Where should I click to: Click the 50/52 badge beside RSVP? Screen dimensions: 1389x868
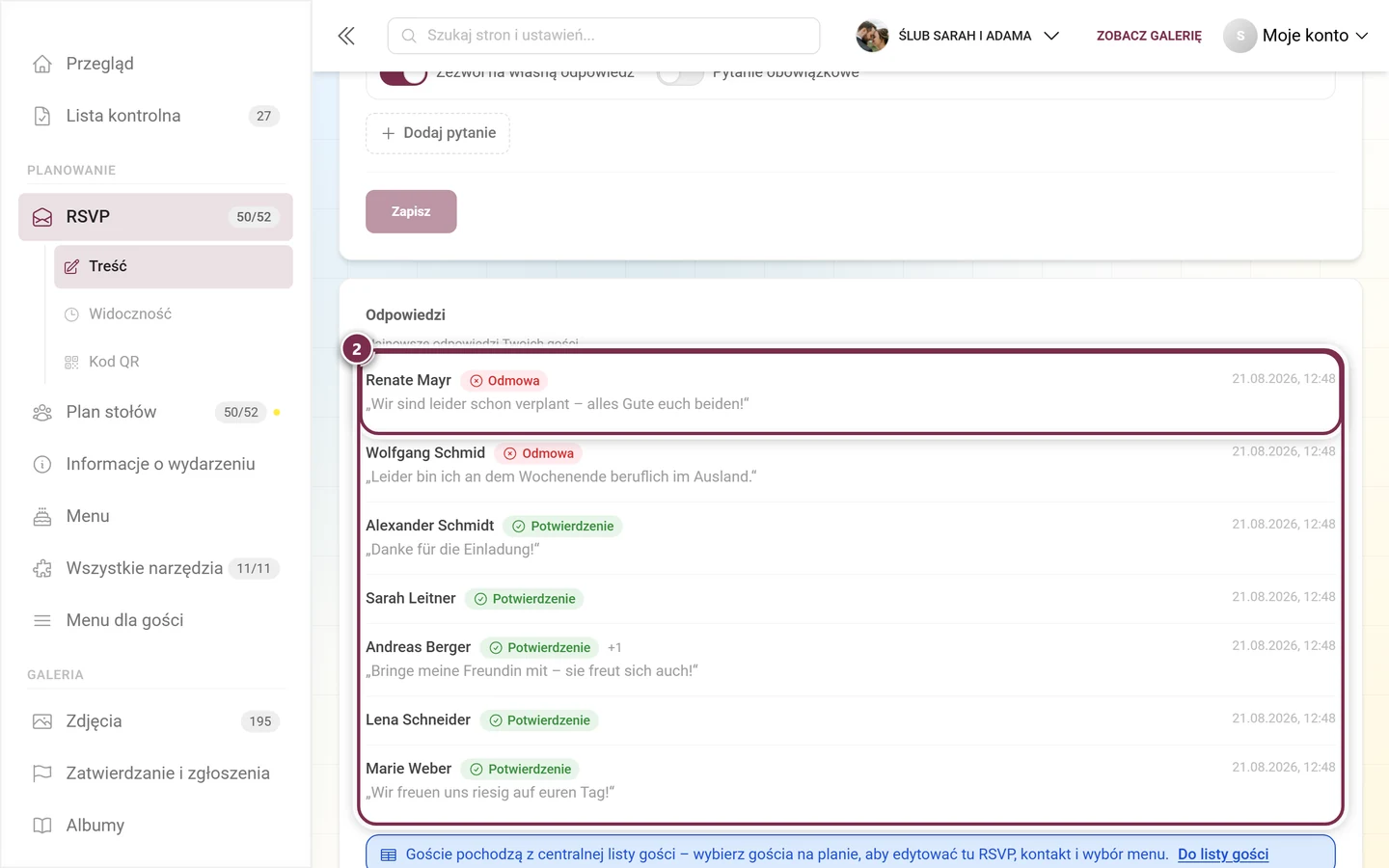pyautogui.click(x=254, y=217)
